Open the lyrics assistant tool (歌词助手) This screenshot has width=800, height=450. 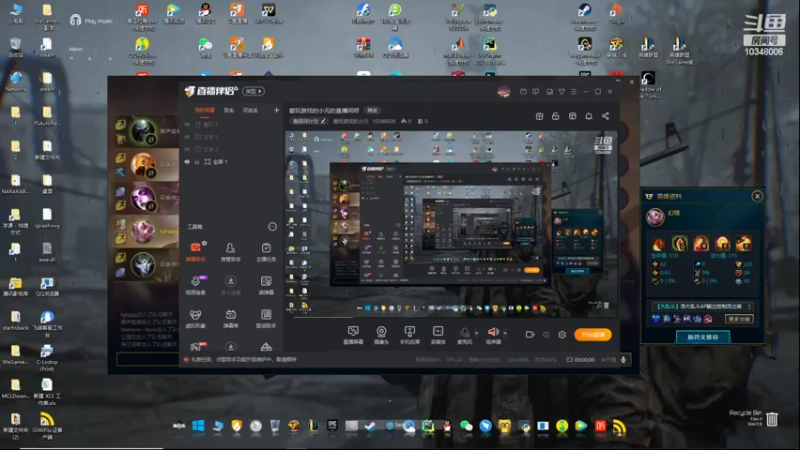tap(266, 318)
